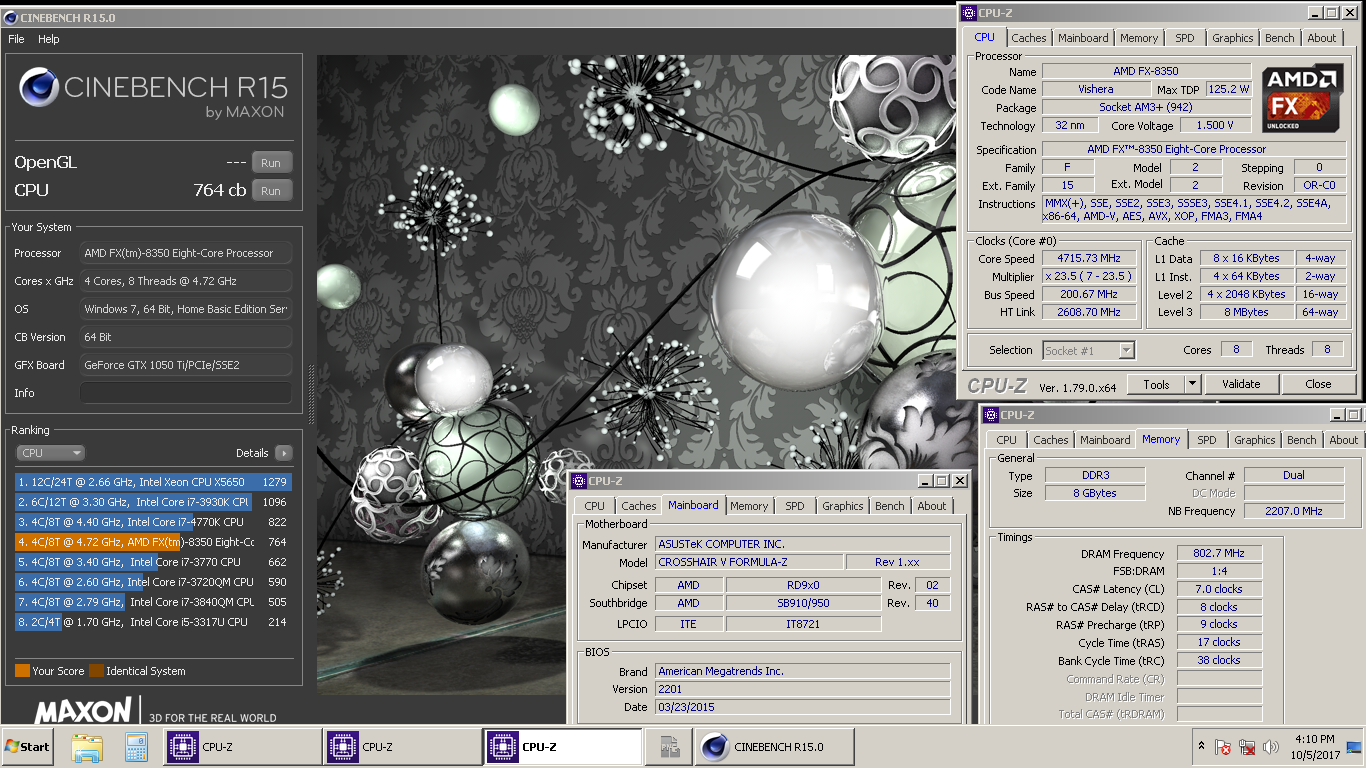Select About tab in CPU-Z Mainboard window
This screenshot has height=768, width=1366.
pyautogui.click(x=932, y=506)
